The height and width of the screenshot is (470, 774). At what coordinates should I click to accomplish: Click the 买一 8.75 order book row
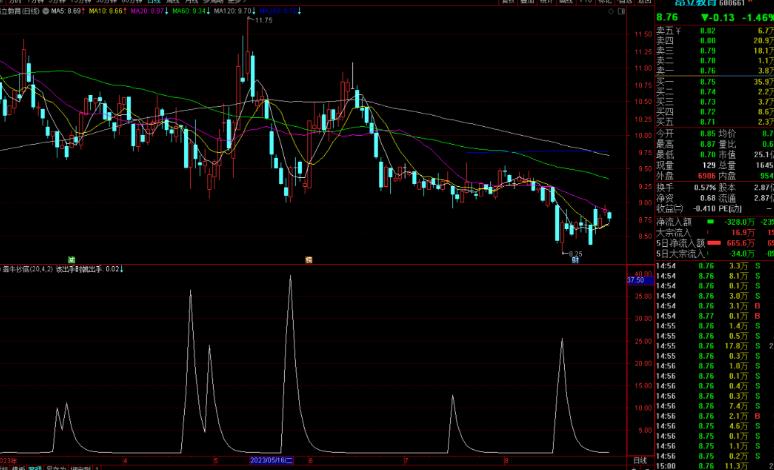pyautogui.click(x=715, y=82)
